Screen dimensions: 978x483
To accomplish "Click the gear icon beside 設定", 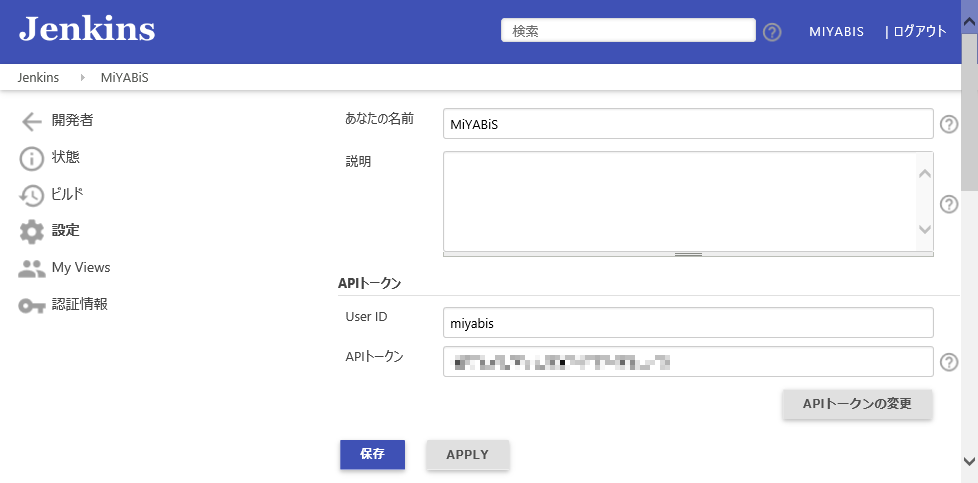I will (32, 232).
